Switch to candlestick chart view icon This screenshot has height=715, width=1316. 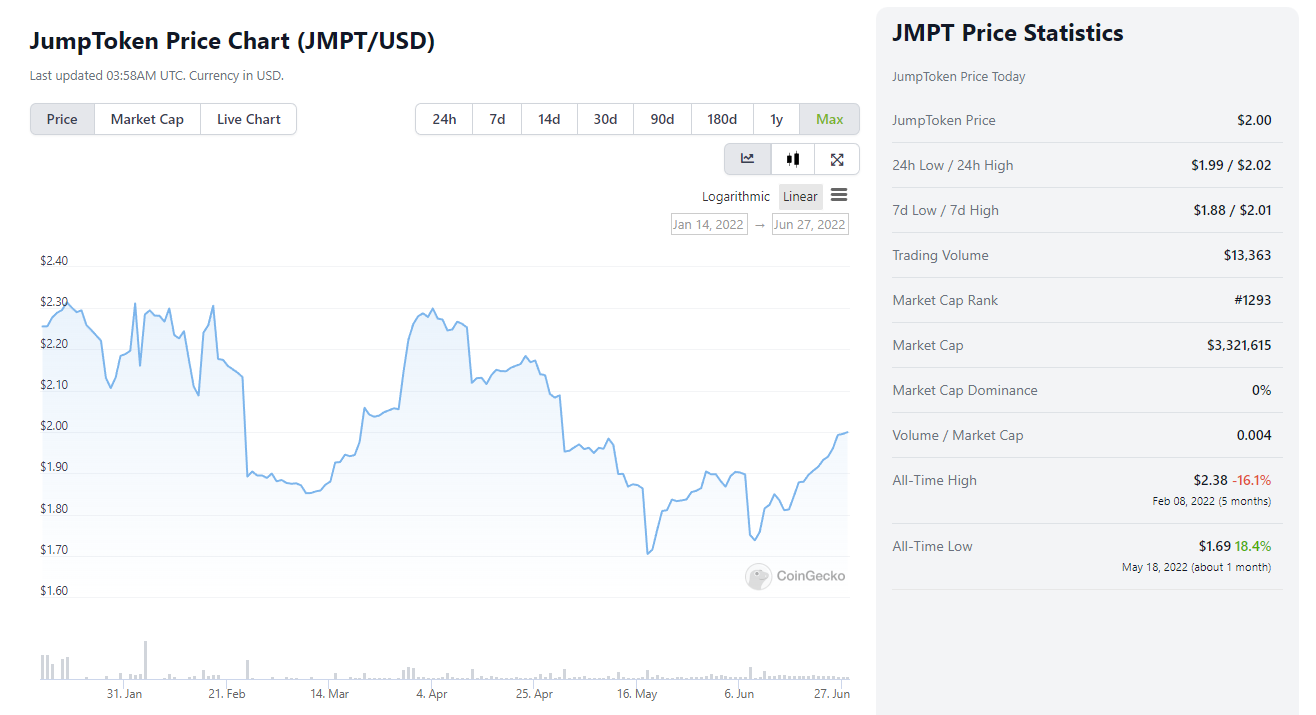coord(793,159)
